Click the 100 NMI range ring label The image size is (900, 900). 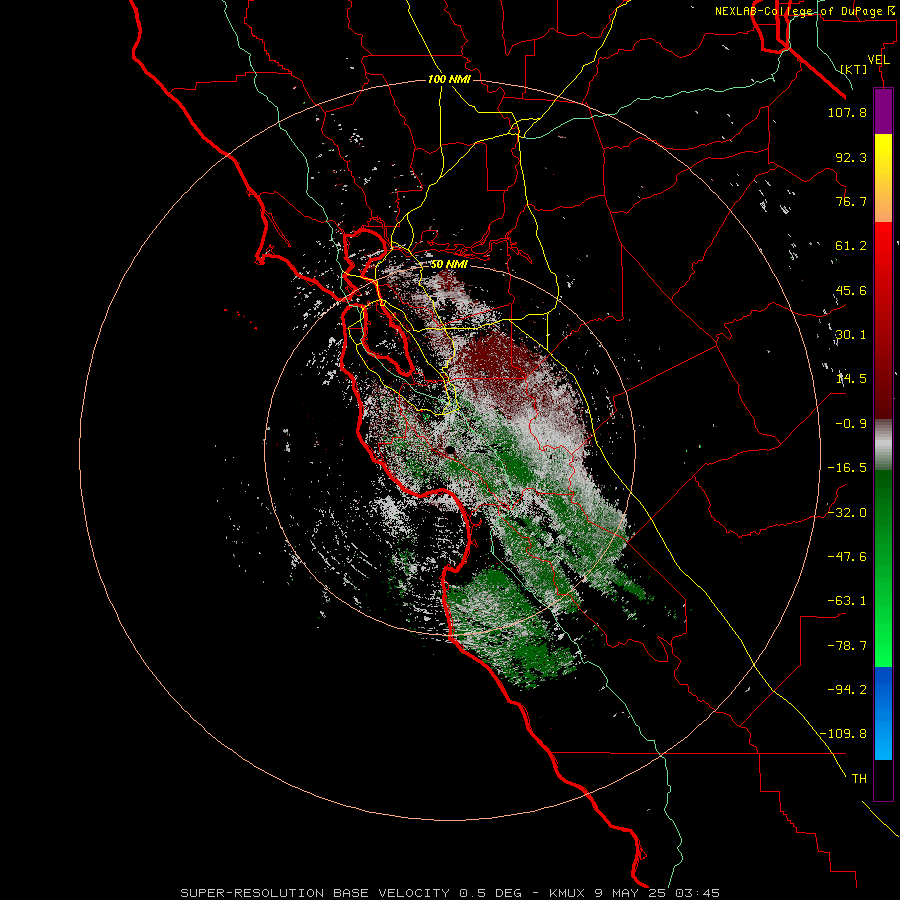[449, 79]
